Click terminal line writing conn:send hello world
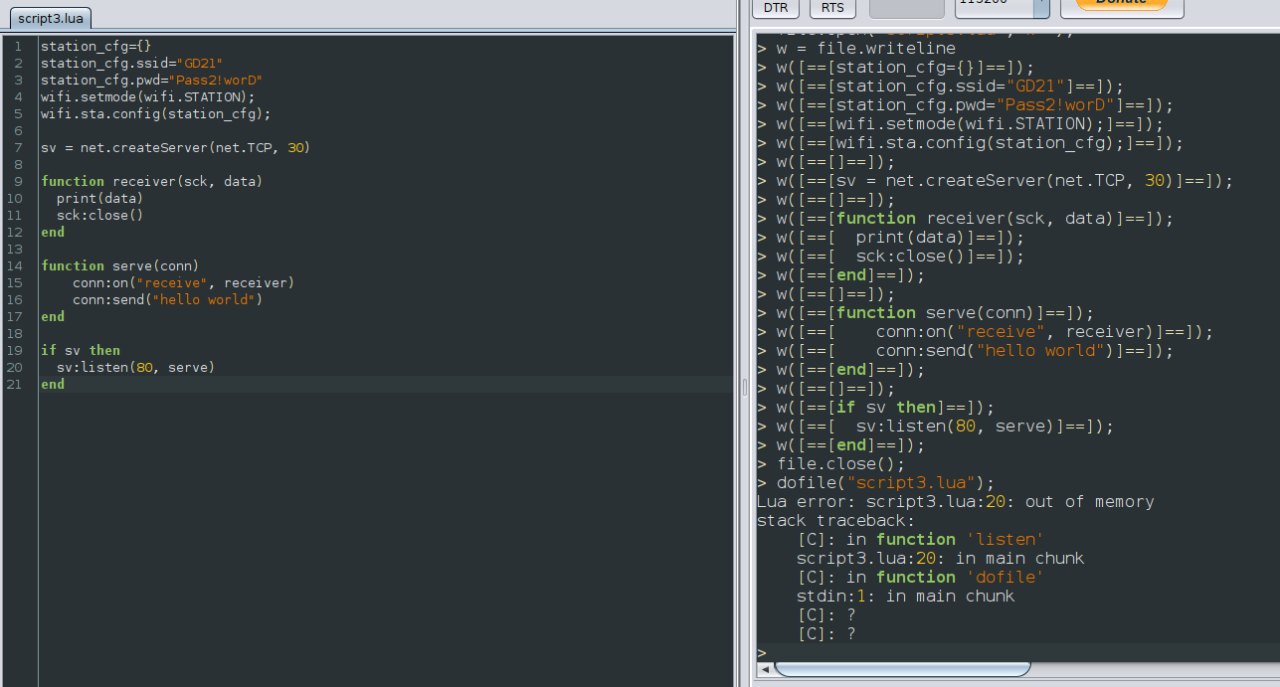Screen dimensions: 1280x687 [965, 351]
